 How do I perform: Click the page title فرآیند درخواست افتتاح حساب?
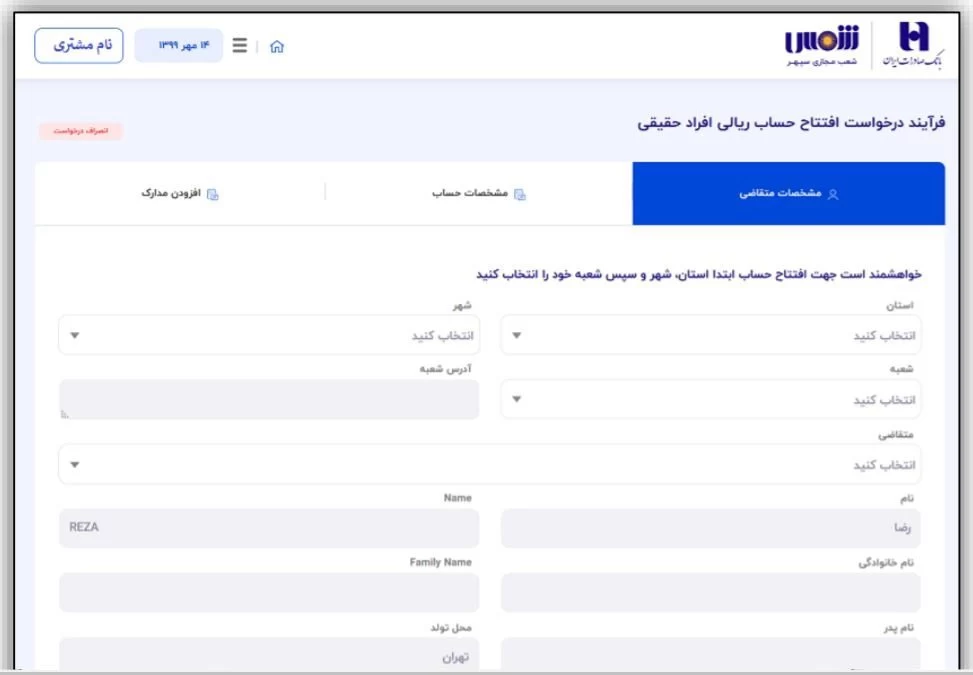791,123
